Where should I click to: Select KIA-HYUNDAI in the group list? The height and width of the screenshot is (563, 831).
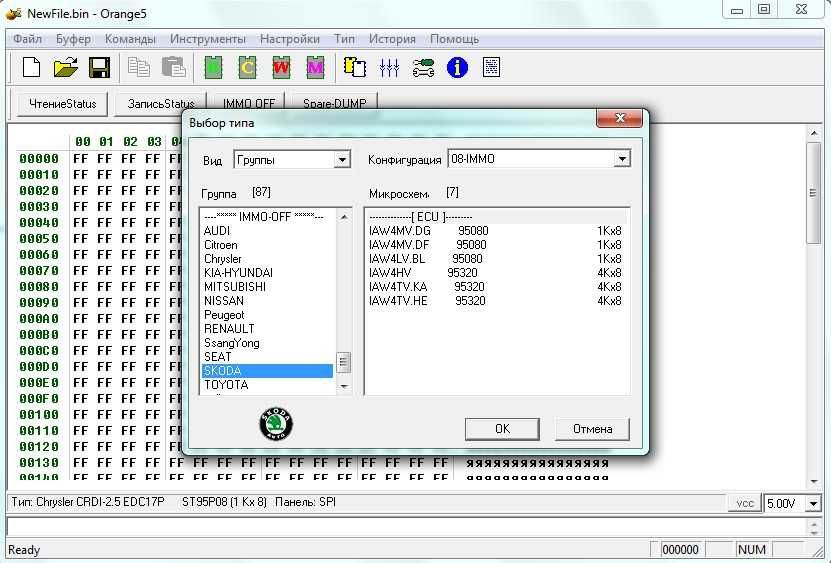(x=268, y=273)
